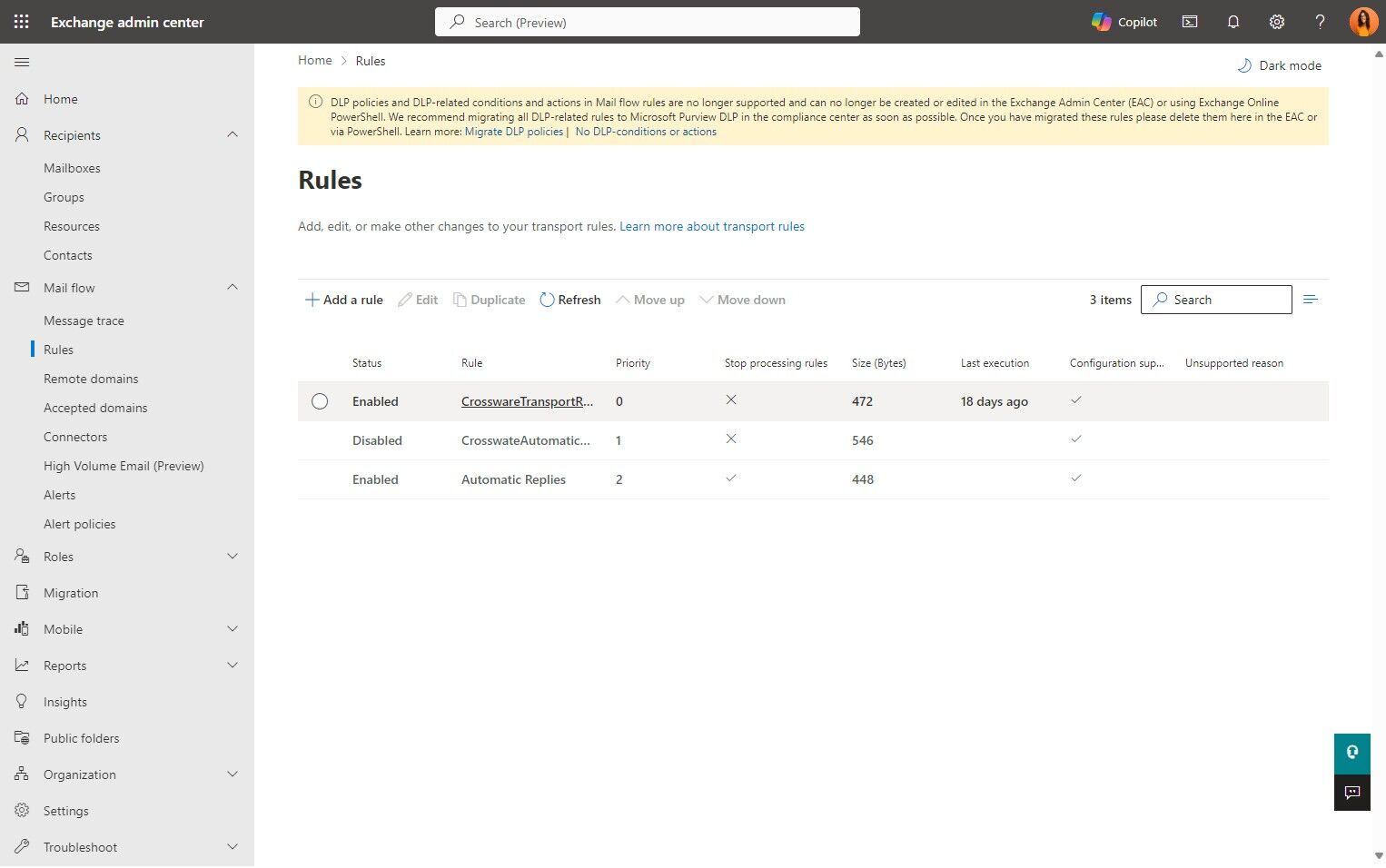Open the column options list icon
The image size is (1386, 868).
coord(1310,300)
